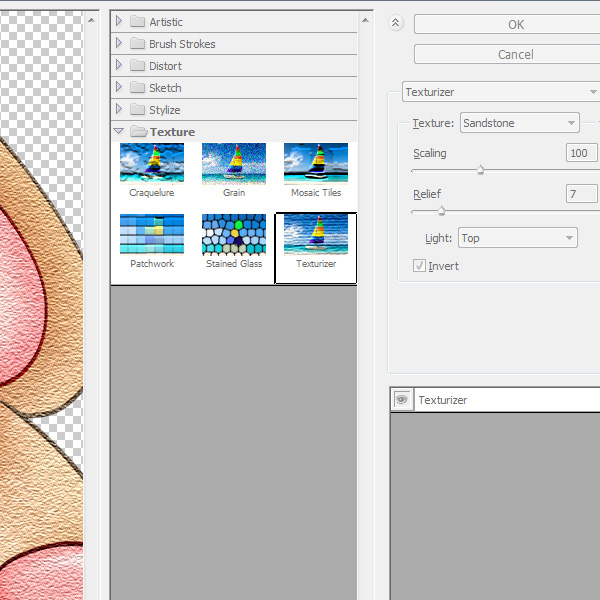The width and height of the screenshot is (600, 600).
Task: Expand the Distort filter folder
Action: tap(119, 65)
